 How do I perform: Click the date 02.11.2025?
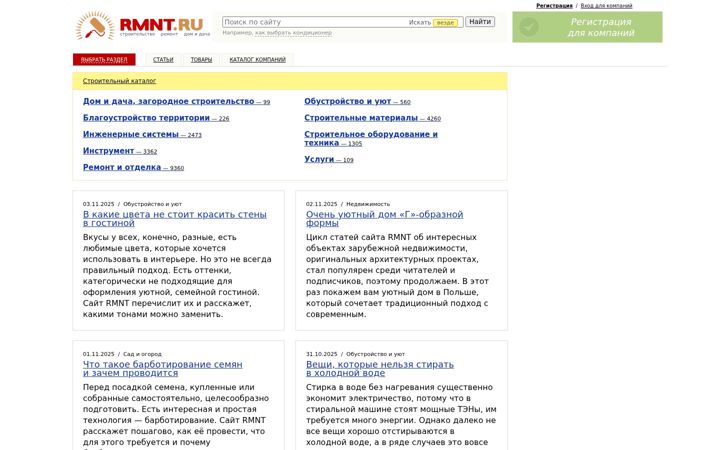pyautogui.click(x=321, y=204)
